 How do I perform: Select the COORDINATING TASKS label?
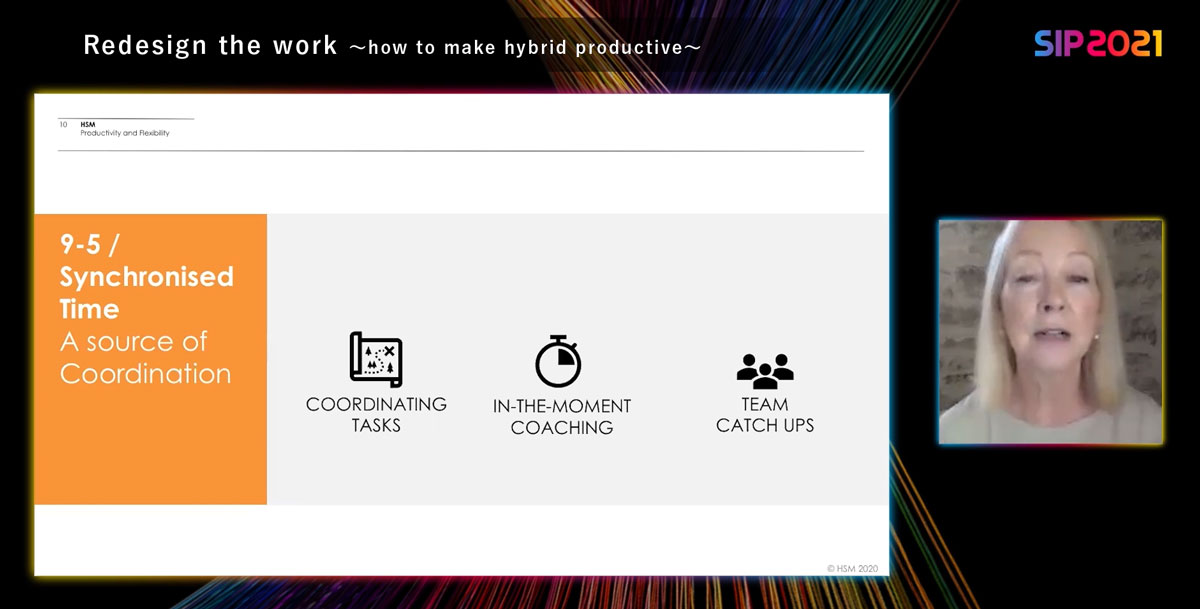point(376,414)
